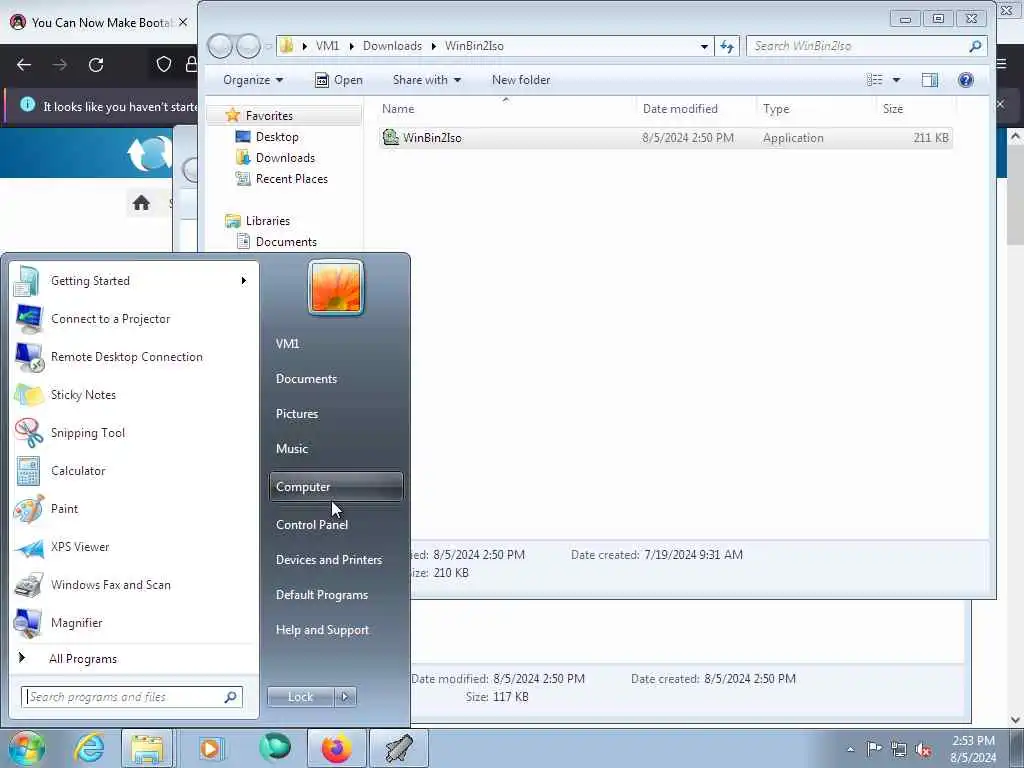This screenshot has height=768, width=1024.
Task: Select Libraries in navigation pane
Action: pos(267,221)
